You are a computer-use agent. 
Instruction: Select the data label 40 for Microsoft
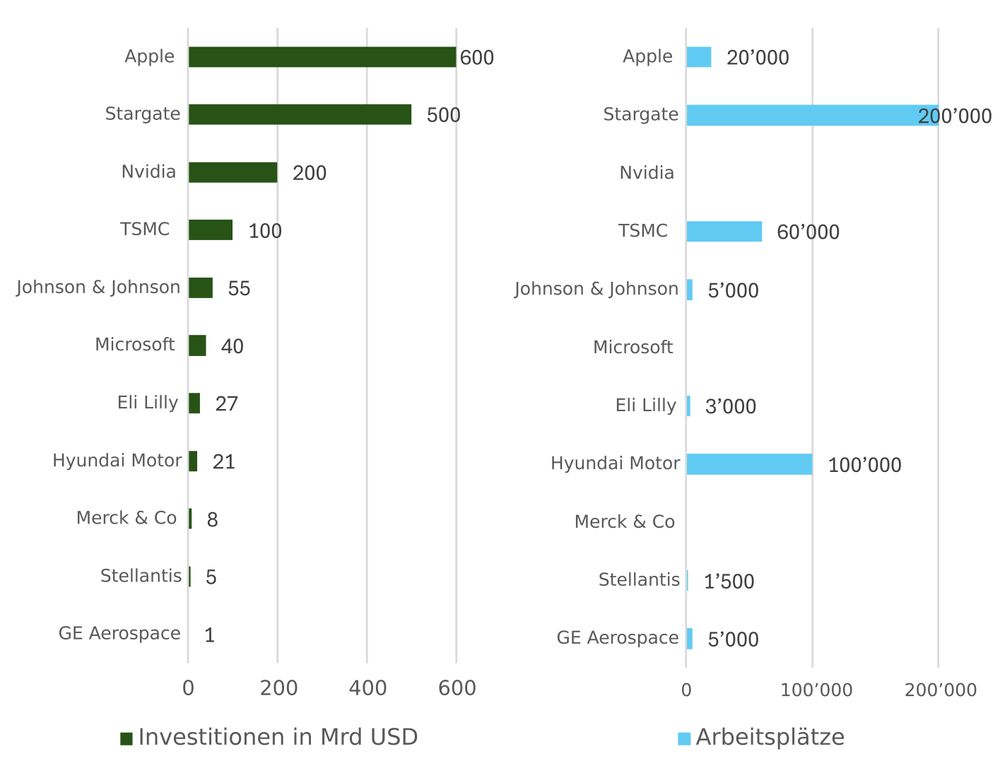[232, 347]
